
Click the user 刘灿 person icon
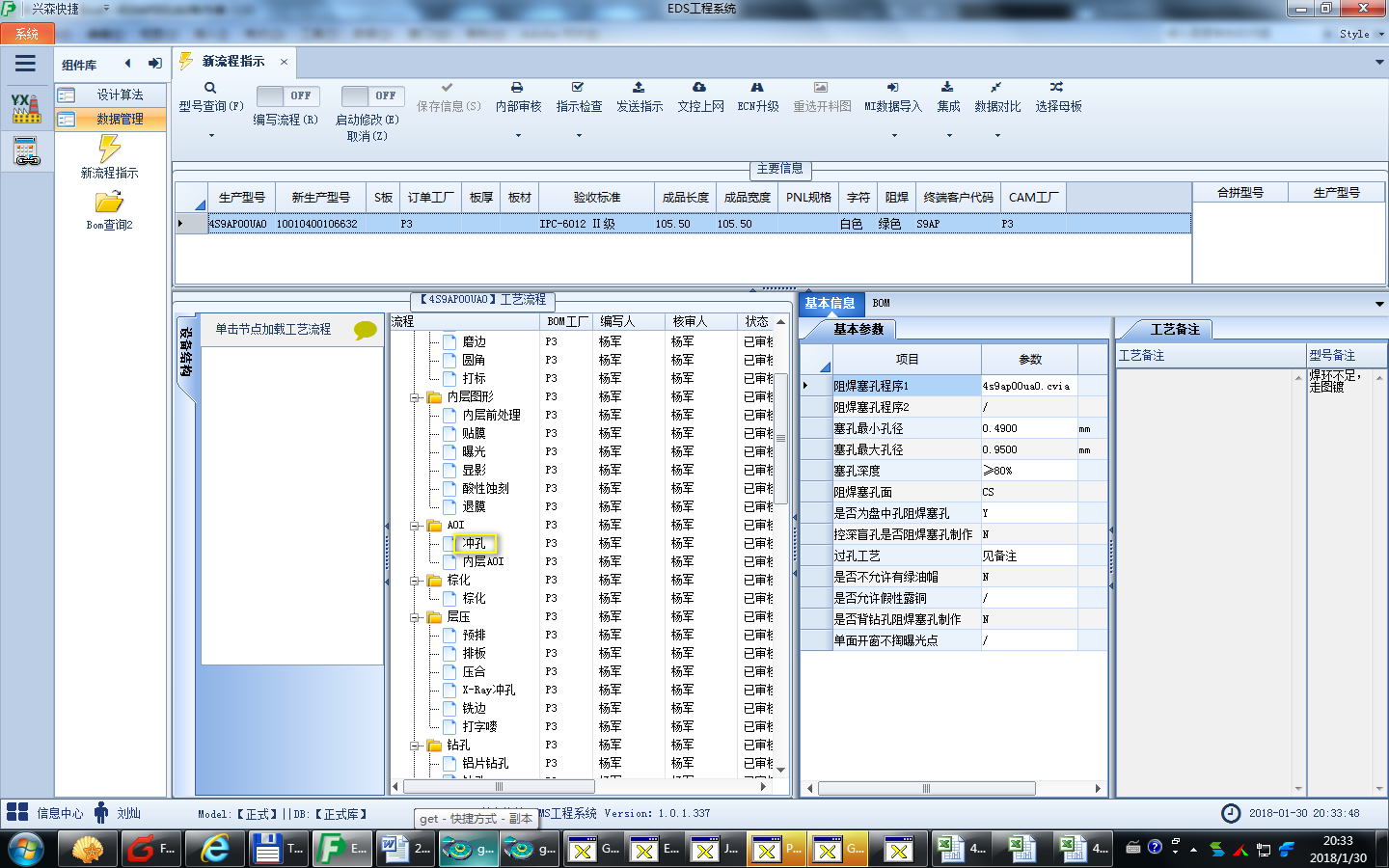coord(101,812)
